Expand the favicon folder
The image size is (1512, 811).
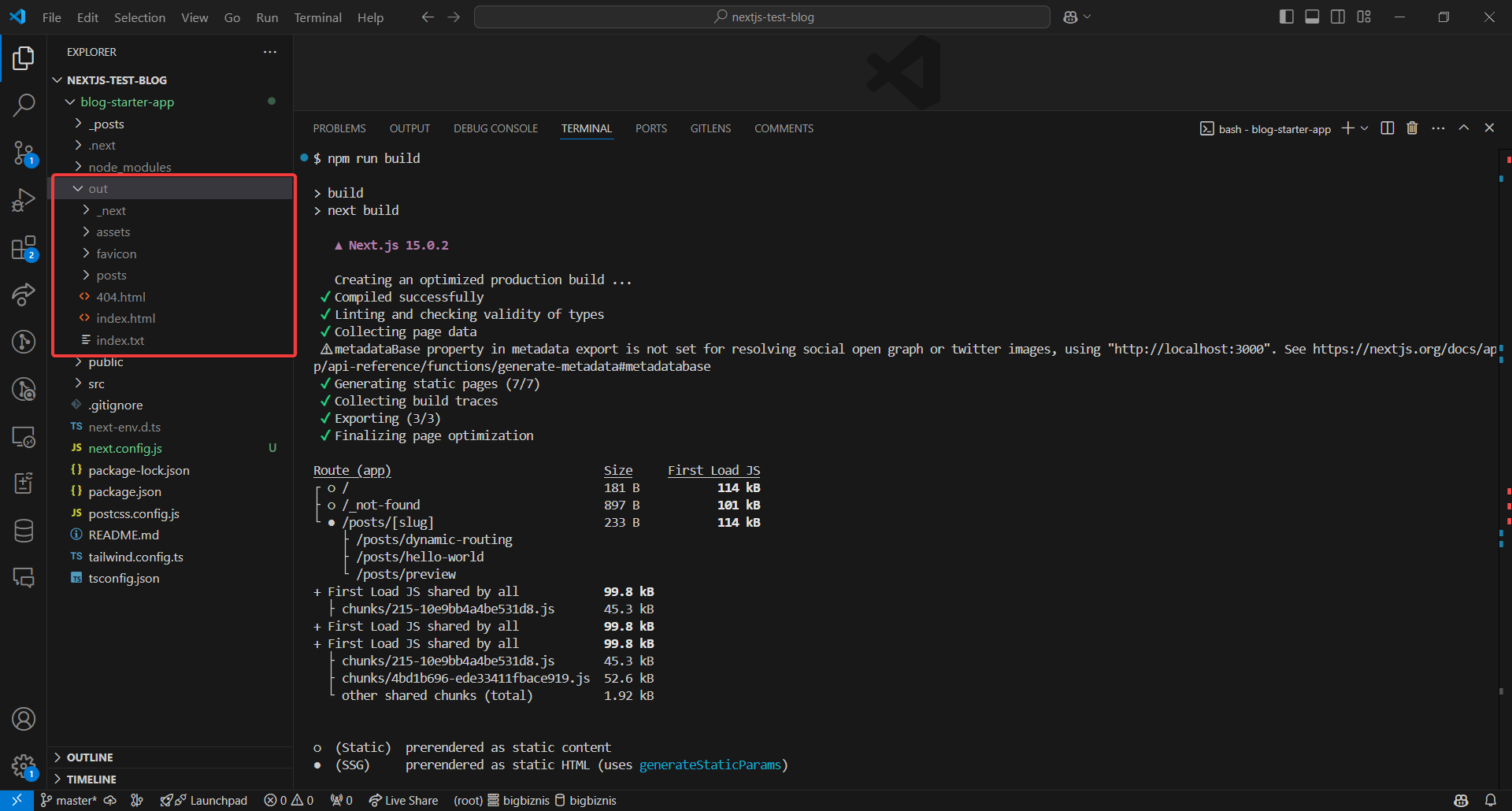coord(116,254)
